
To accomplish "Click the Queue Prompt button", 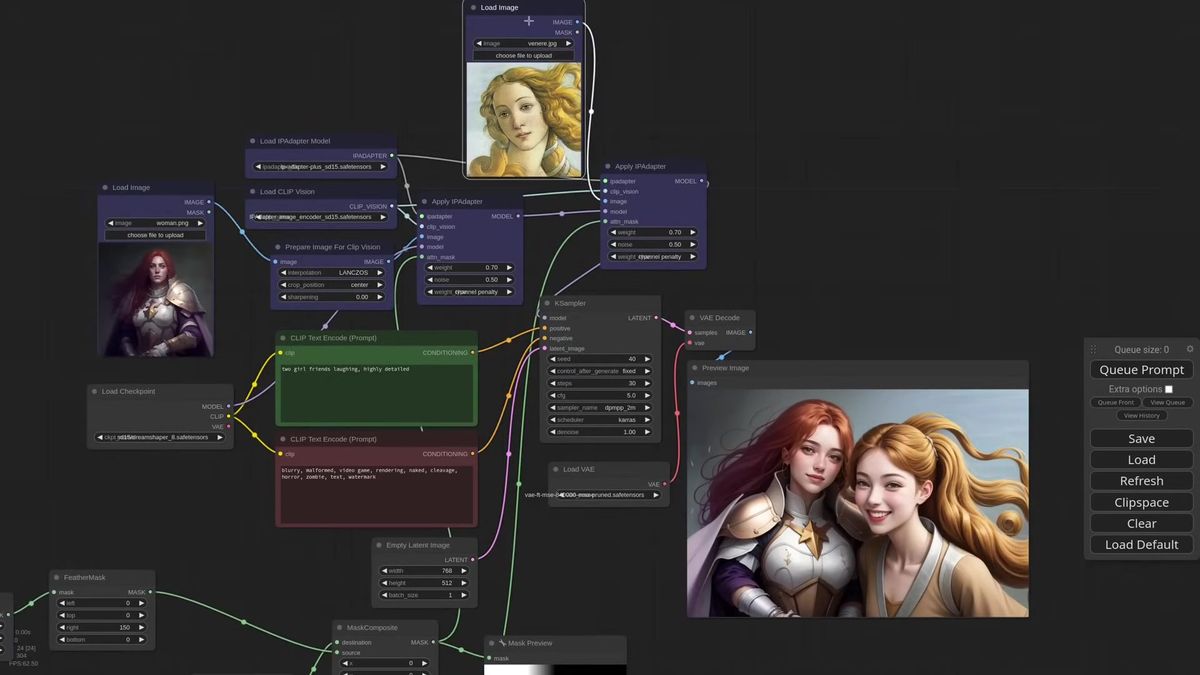I will (x=1141, y=370).
